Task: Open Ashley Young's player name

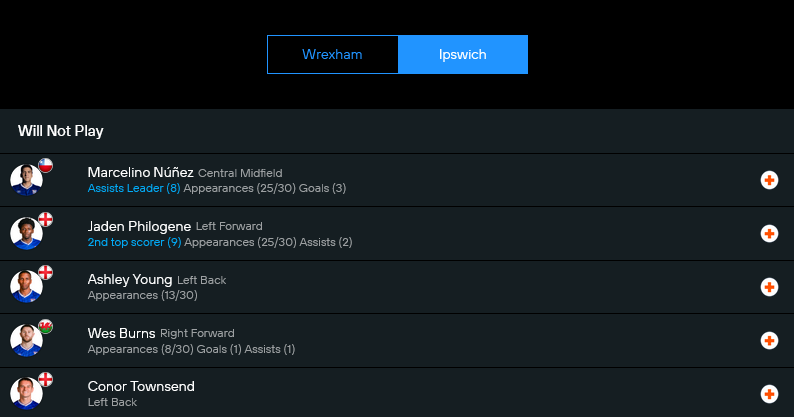Action: click(130, 279)
